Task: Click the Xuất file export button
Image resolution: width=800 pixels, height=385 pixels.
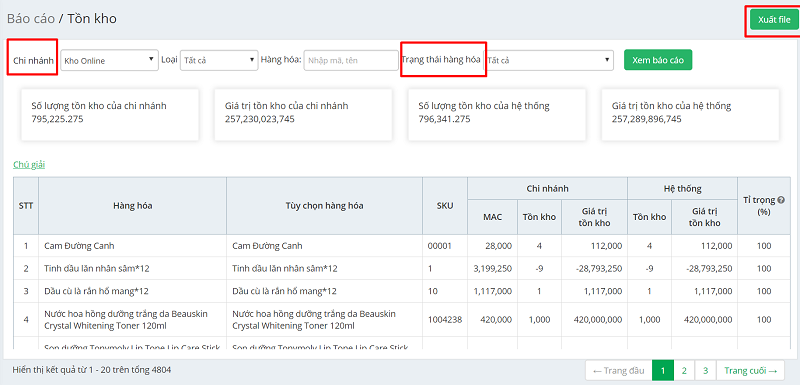Action: point(774,20)
